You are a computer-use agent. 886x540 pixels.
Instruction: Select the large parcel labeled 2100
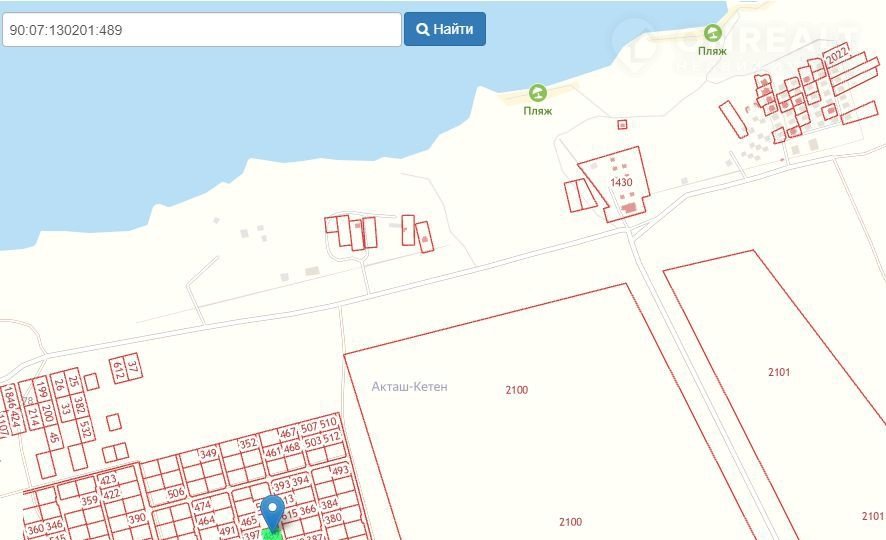(x=516, y=390)
